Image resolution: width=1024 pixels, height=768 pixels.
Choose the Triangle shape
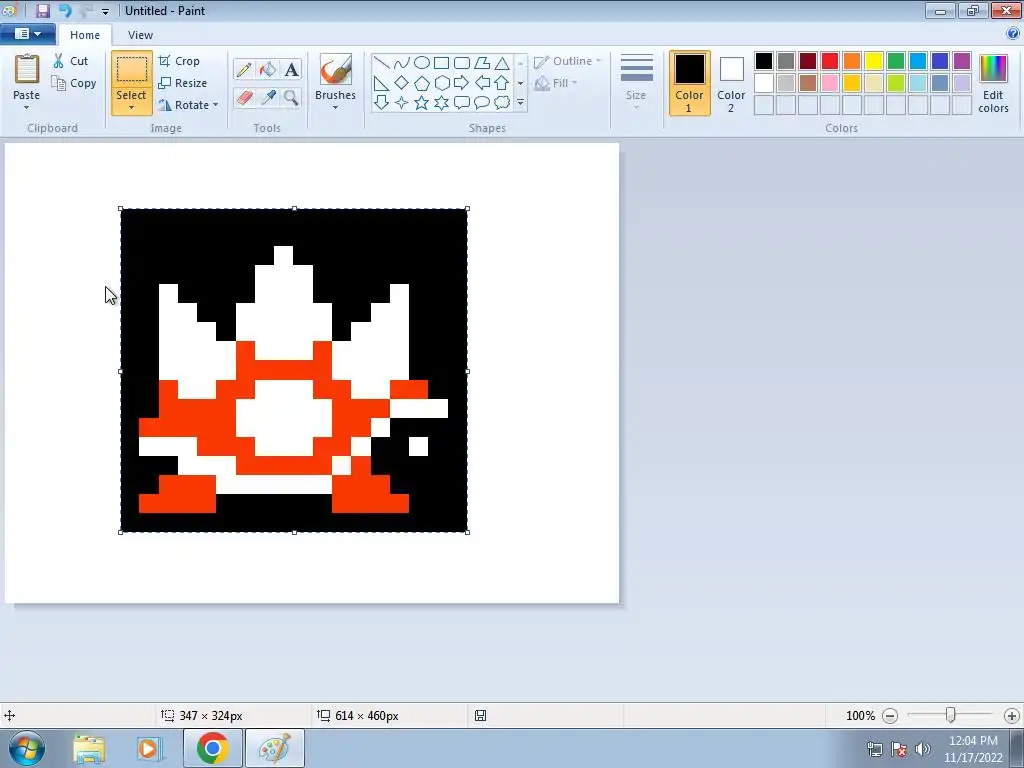click(502, 63)
